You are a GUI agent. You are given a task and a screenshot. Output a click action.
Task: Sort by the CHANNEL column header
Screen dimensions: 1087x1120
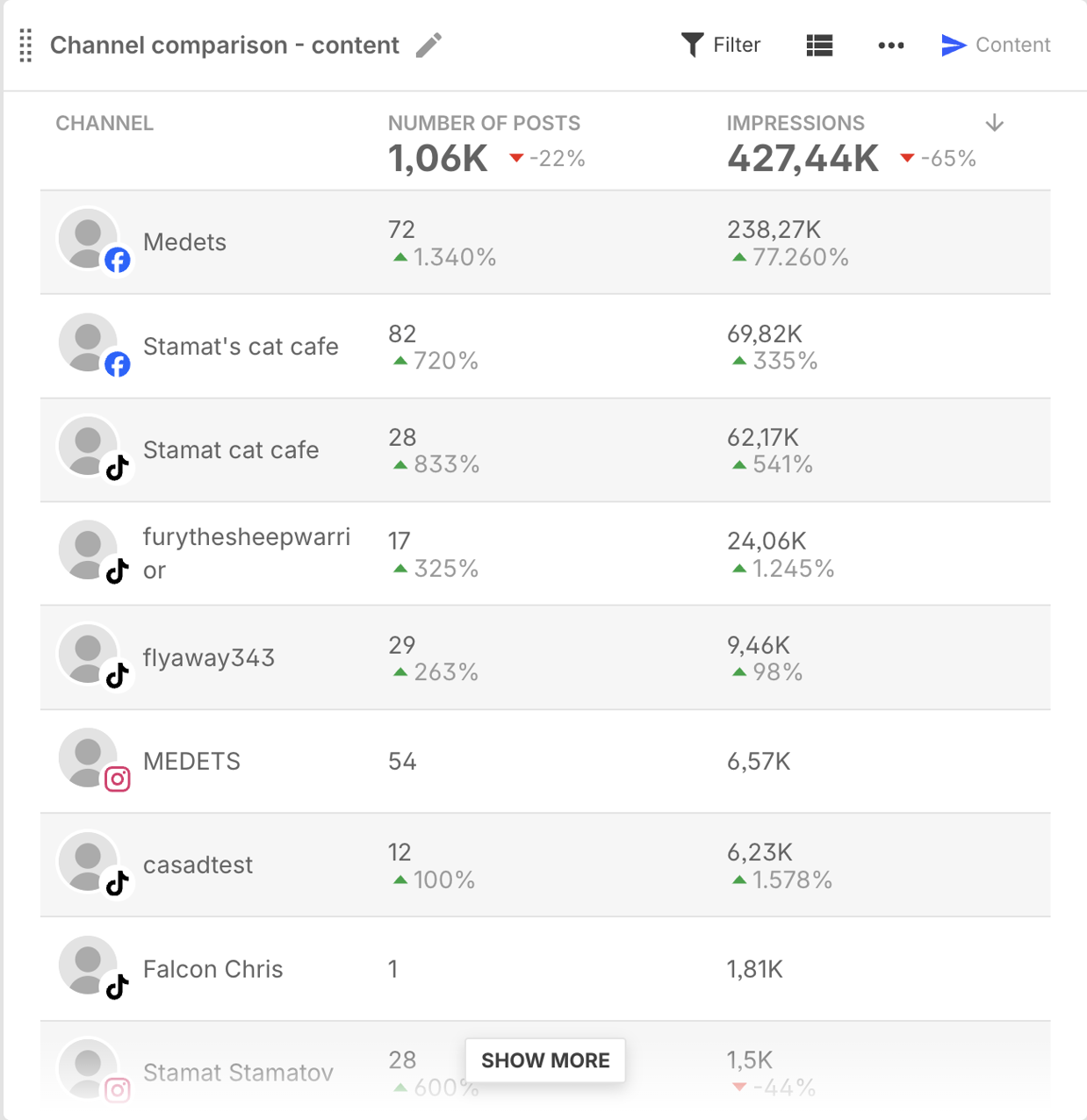coord(104,123)
